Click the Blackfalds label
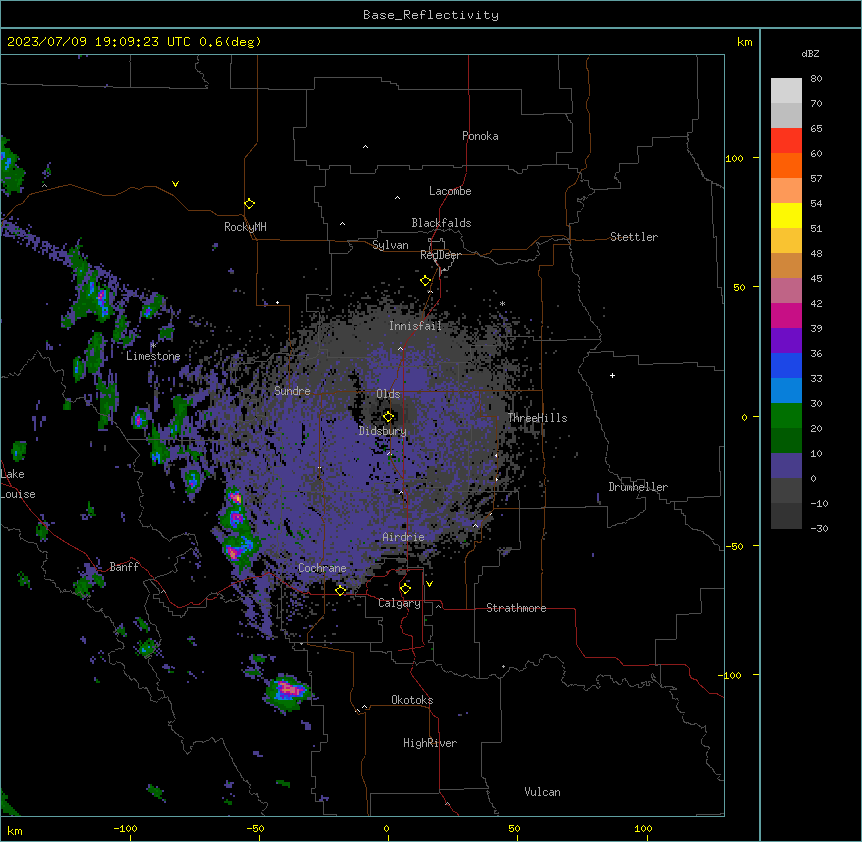Image resolution: width=862 pixels, height=842 pixels. click(x=441, y=223)
